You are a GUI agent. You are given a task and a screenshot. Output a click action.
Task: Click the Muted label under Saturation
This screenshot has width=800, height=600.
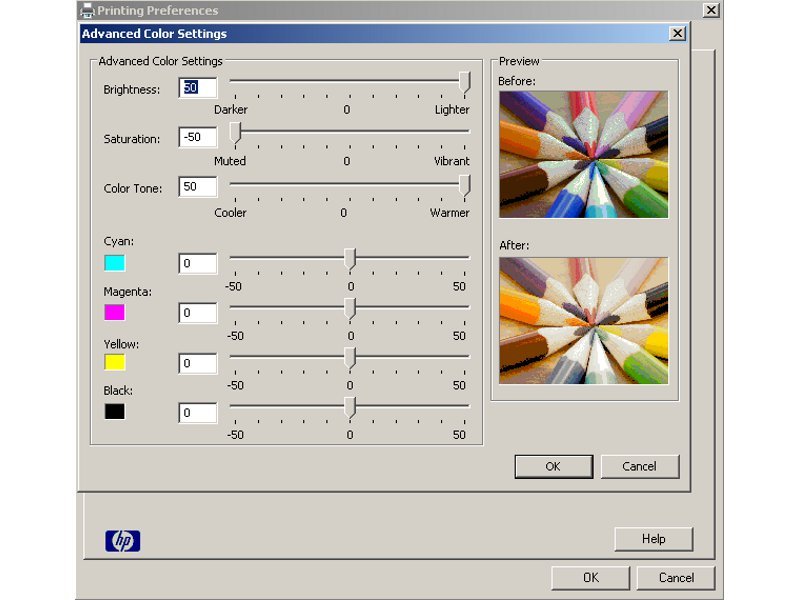[x=230, y=161]
